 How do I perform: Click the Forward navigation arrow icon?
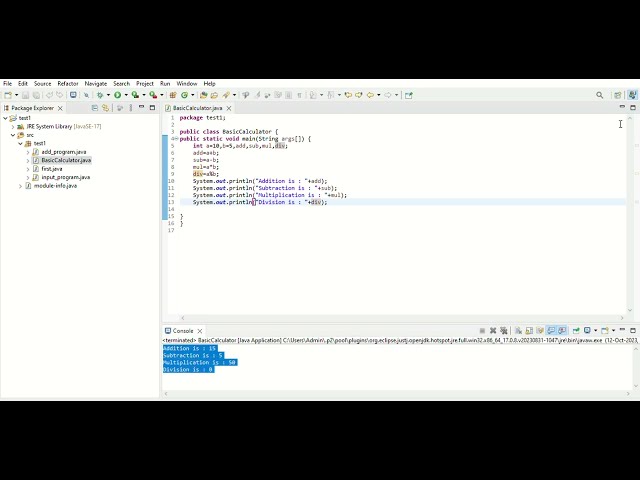388,95
